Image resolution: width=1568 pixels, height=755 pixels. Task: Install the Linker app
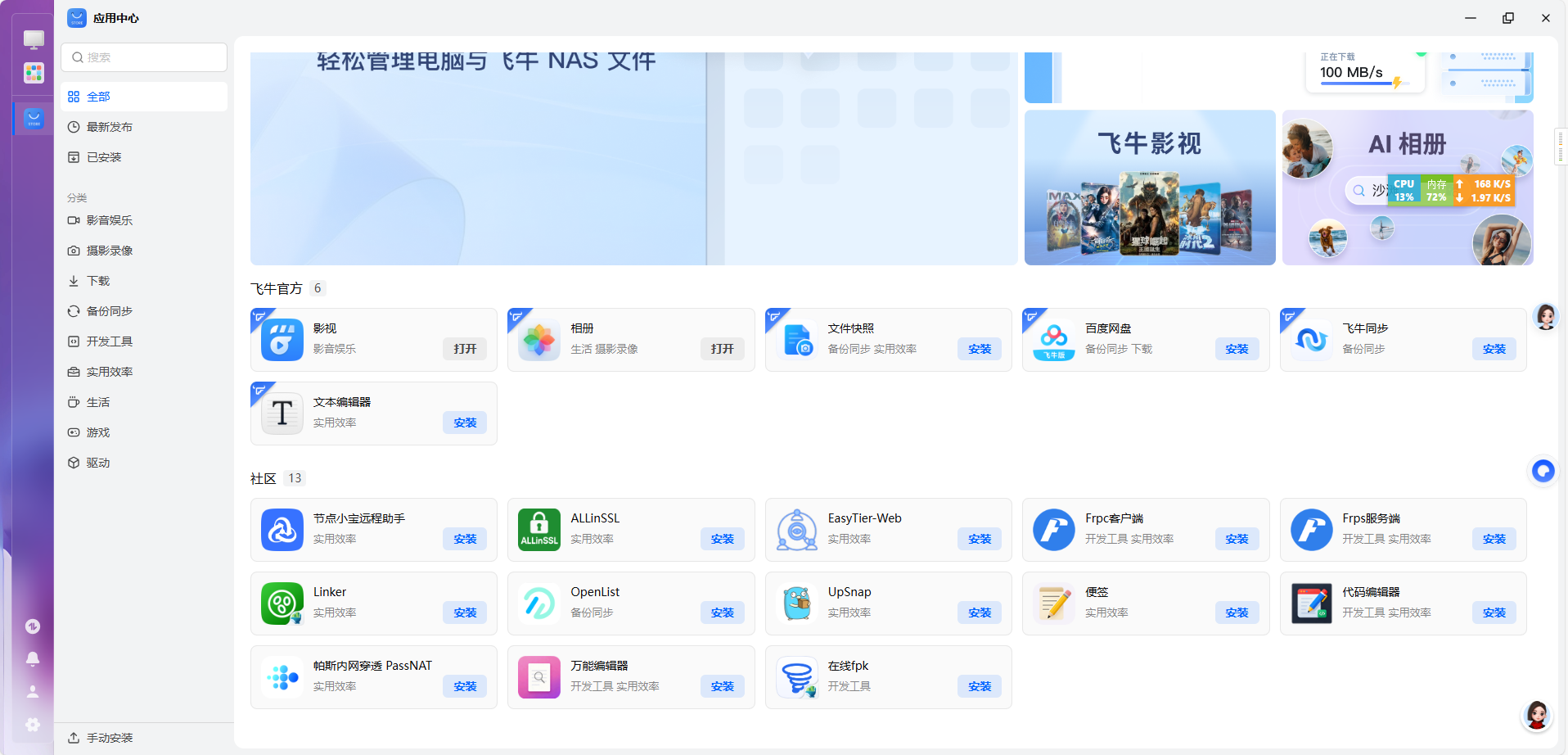click(x=465, y=613)
